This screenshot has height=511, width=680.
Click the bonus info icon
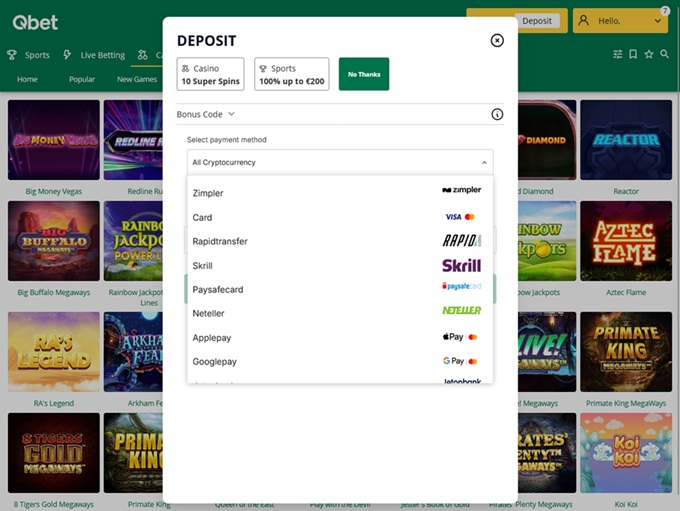click(497, 115)
